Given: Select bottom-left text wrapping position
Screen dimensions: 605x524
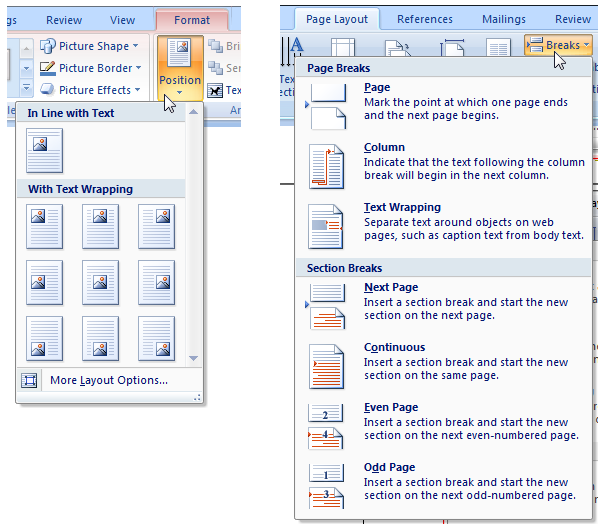Looking at the screenshot, I should coord(44,339).
